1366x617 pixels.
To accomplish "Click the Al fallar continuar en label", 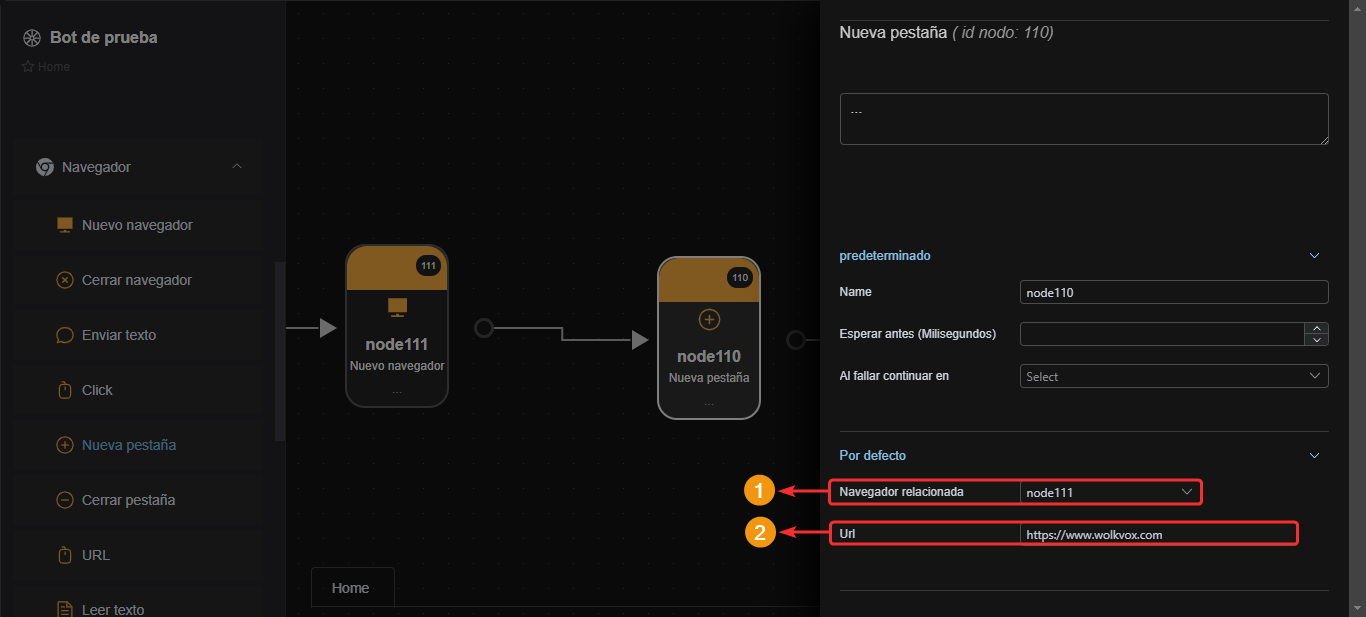I will tap(894, 376).
